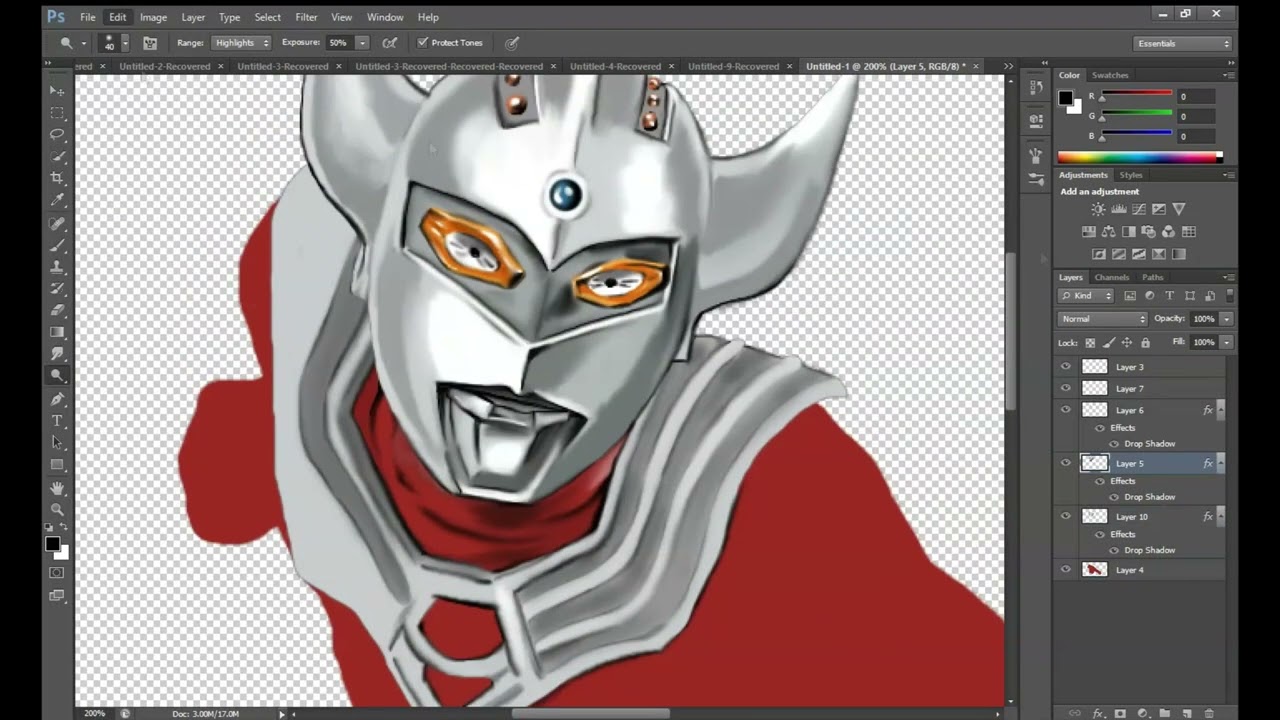This screenshot has height=720, width=1280.
Task: Click the color spectrum ramp bar
Action: [x=1140, y=157]
